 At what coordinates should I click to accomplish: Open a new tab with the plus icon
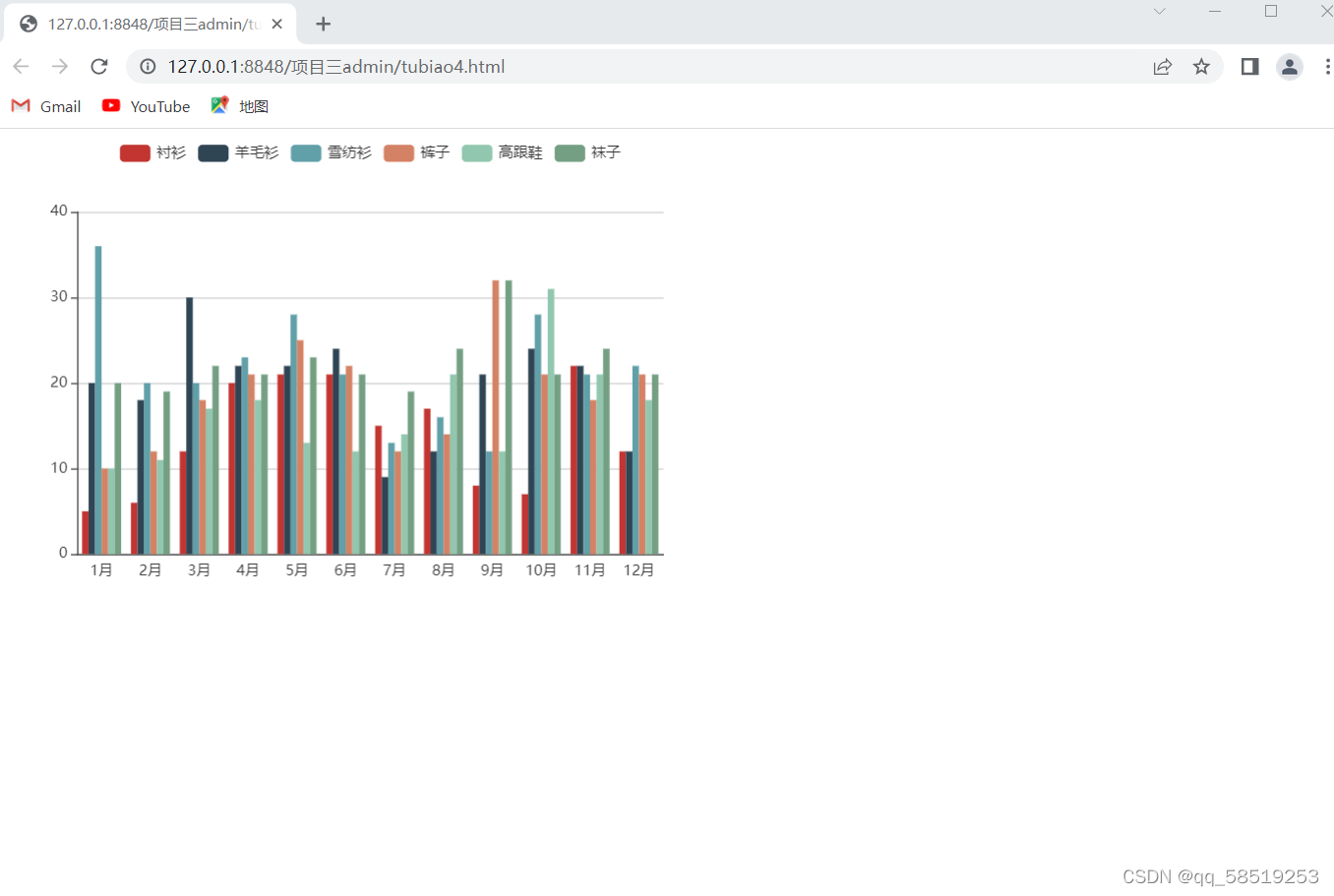[x=323, y=24]
